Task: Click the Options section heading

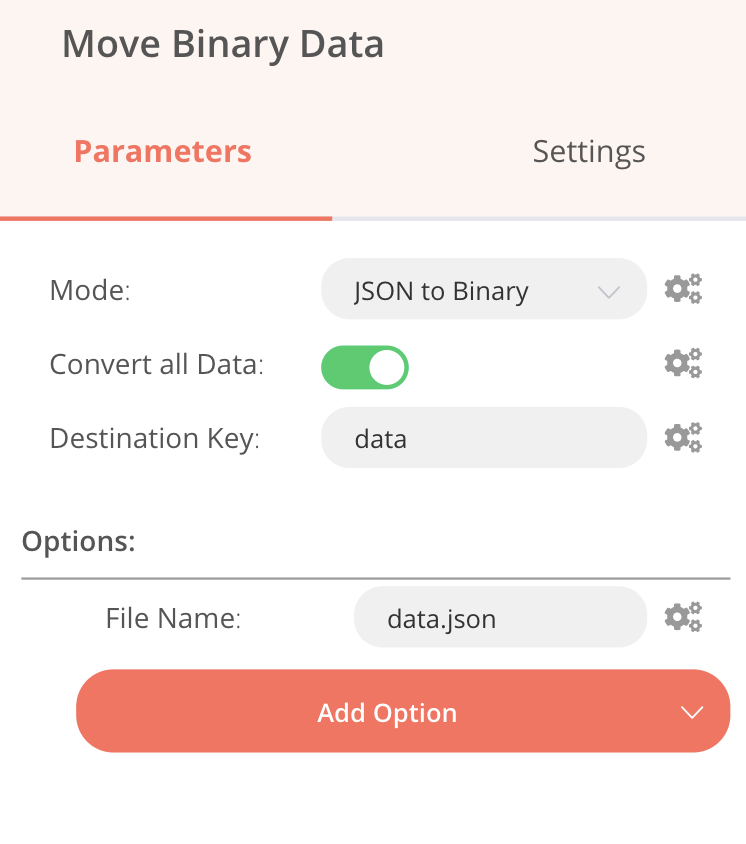Action: (x=78, y=541)
